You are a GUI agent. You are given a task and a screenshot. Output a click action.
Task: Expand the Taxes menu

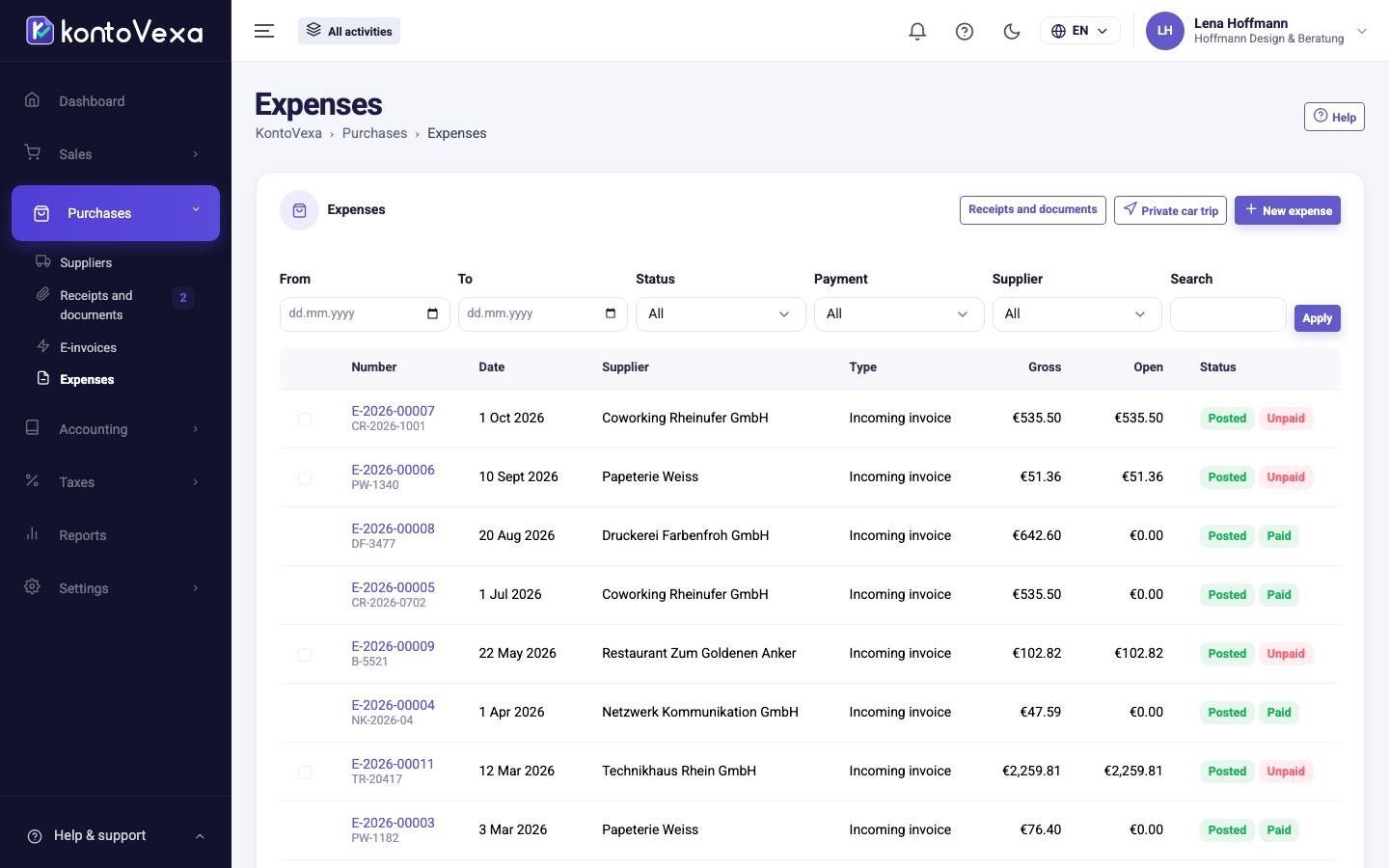coord(116,482)
